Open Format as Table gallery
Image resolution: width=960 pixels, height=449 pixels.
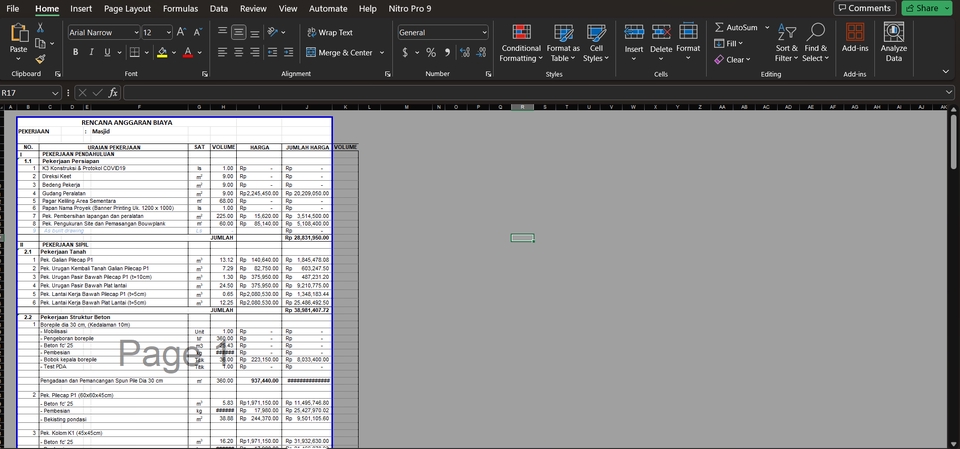[x=563, y=43]
